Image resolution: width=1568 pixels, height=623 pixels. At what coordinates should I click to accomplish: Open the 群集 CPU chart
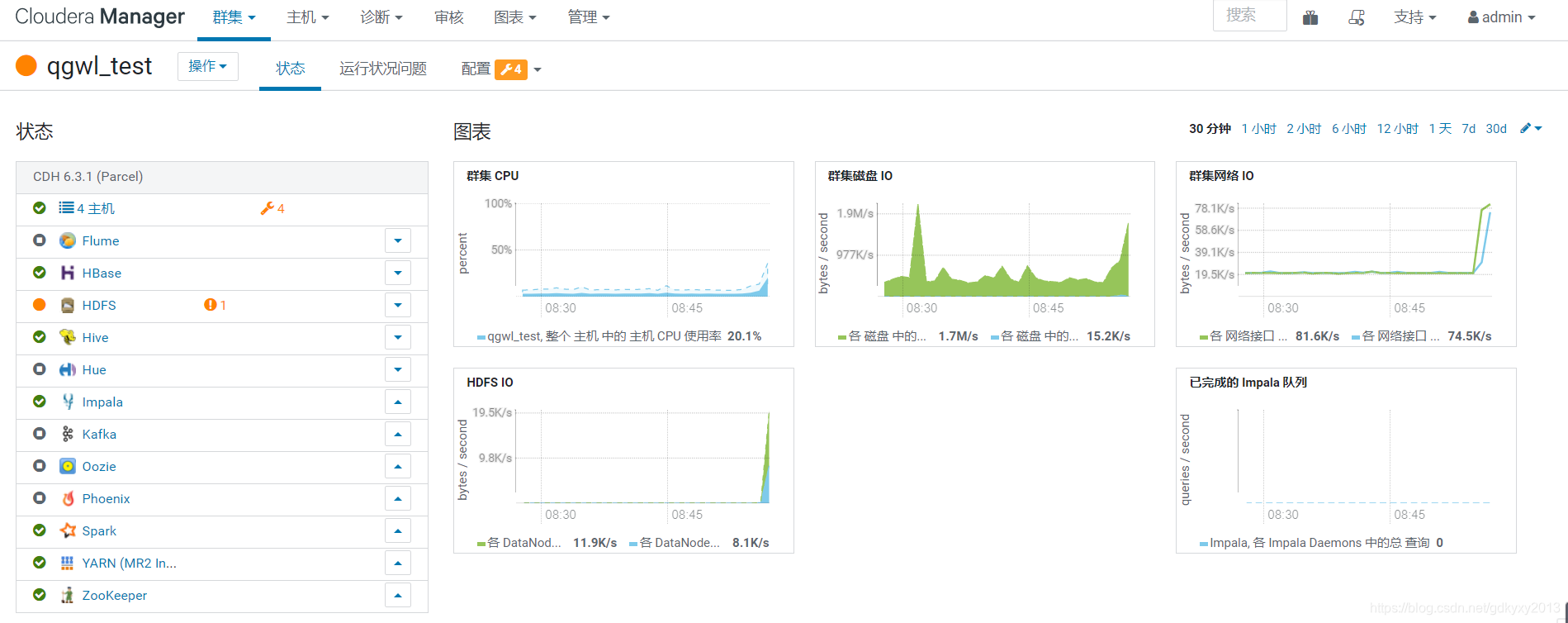(x=623, y=254)
